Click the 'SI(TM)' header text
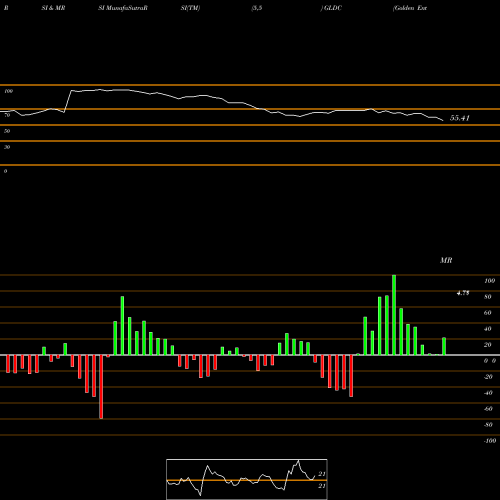This screenshot has width=500, height=500. 190,8
